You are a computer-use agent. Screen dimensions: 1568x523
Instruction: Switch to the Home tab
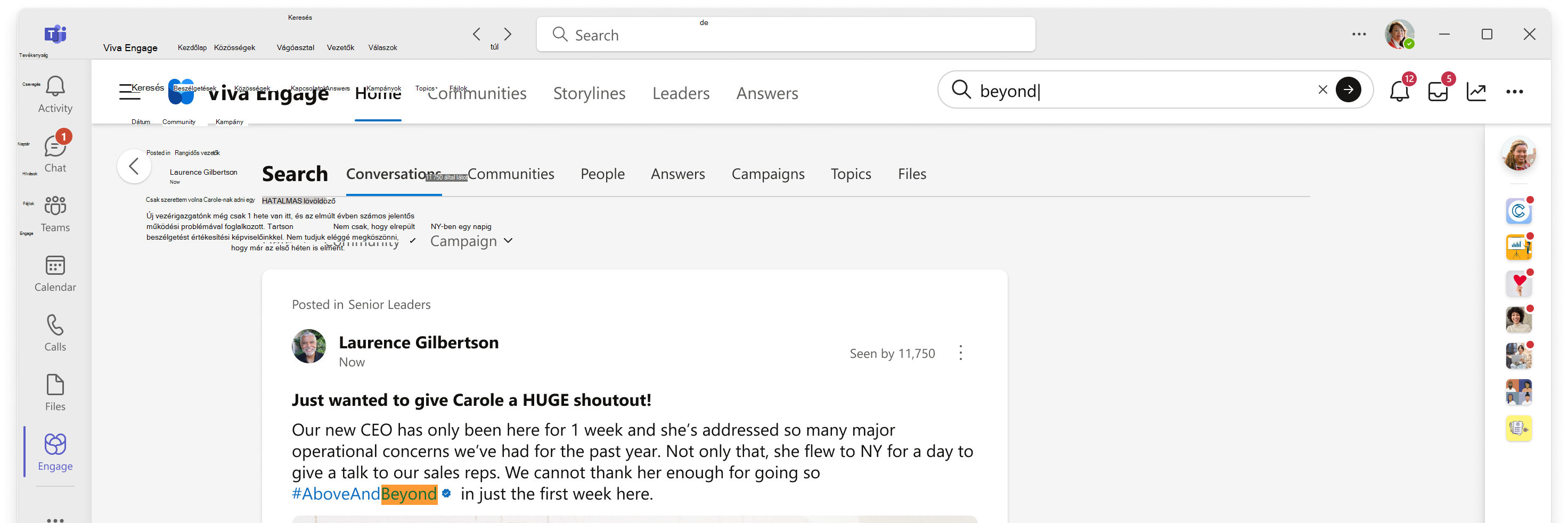pyautogui.click(x=378, y=93)
